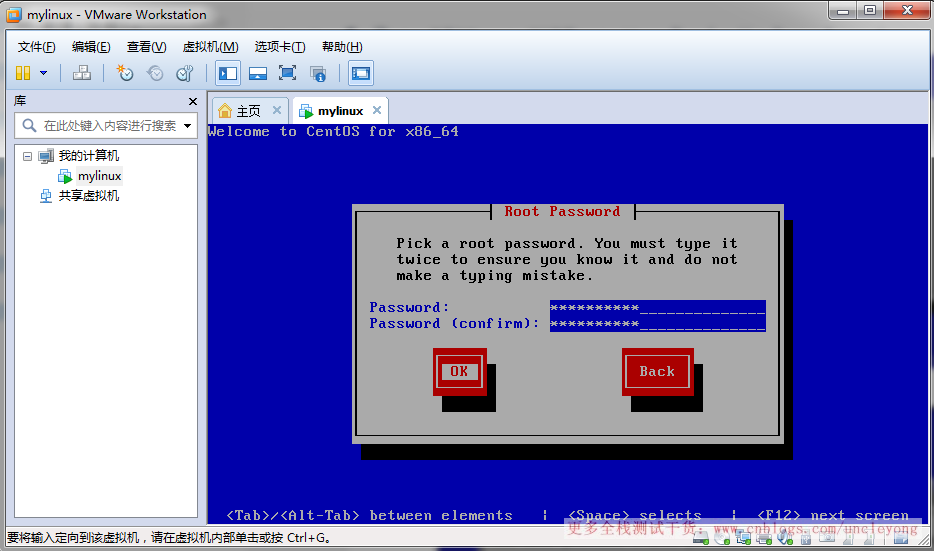934x551 pixels.
Task: Close the 库 library panel
Action: [x=192, y=101]
